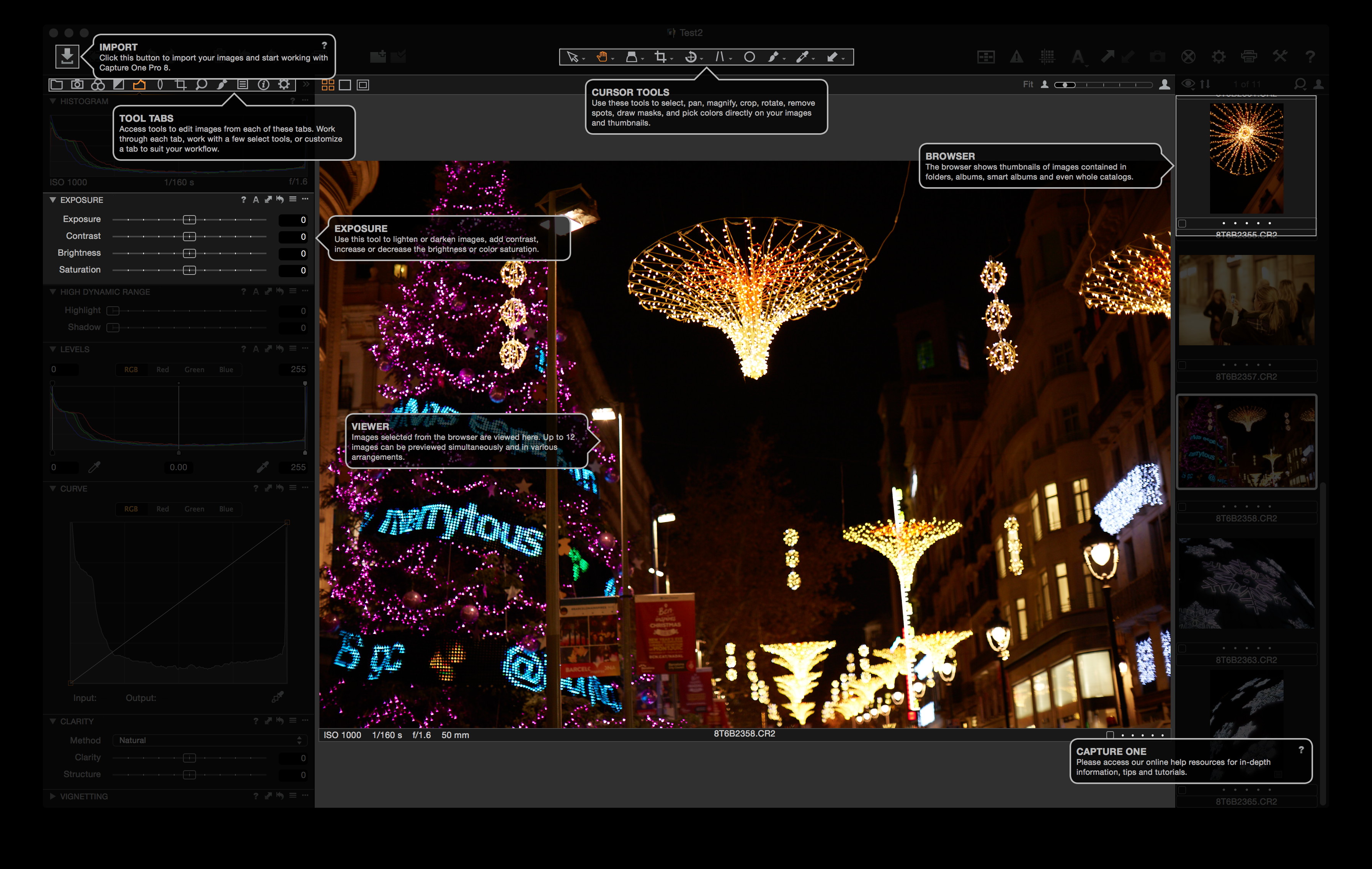Viewport: 1372px width, 869px height.
Task: Toggle the multi-view grid viewer mode
Action: (328, 85)
